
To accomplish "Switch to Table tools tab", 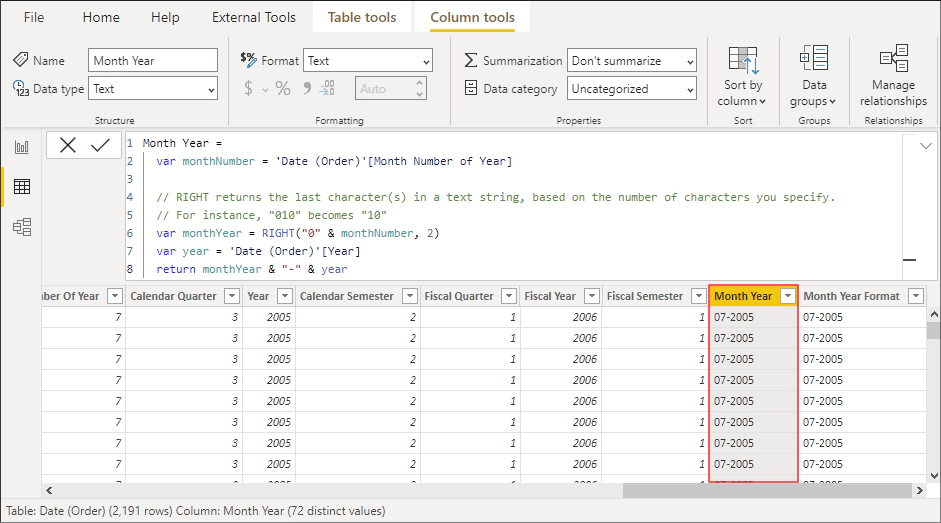I will pos(362,17).
